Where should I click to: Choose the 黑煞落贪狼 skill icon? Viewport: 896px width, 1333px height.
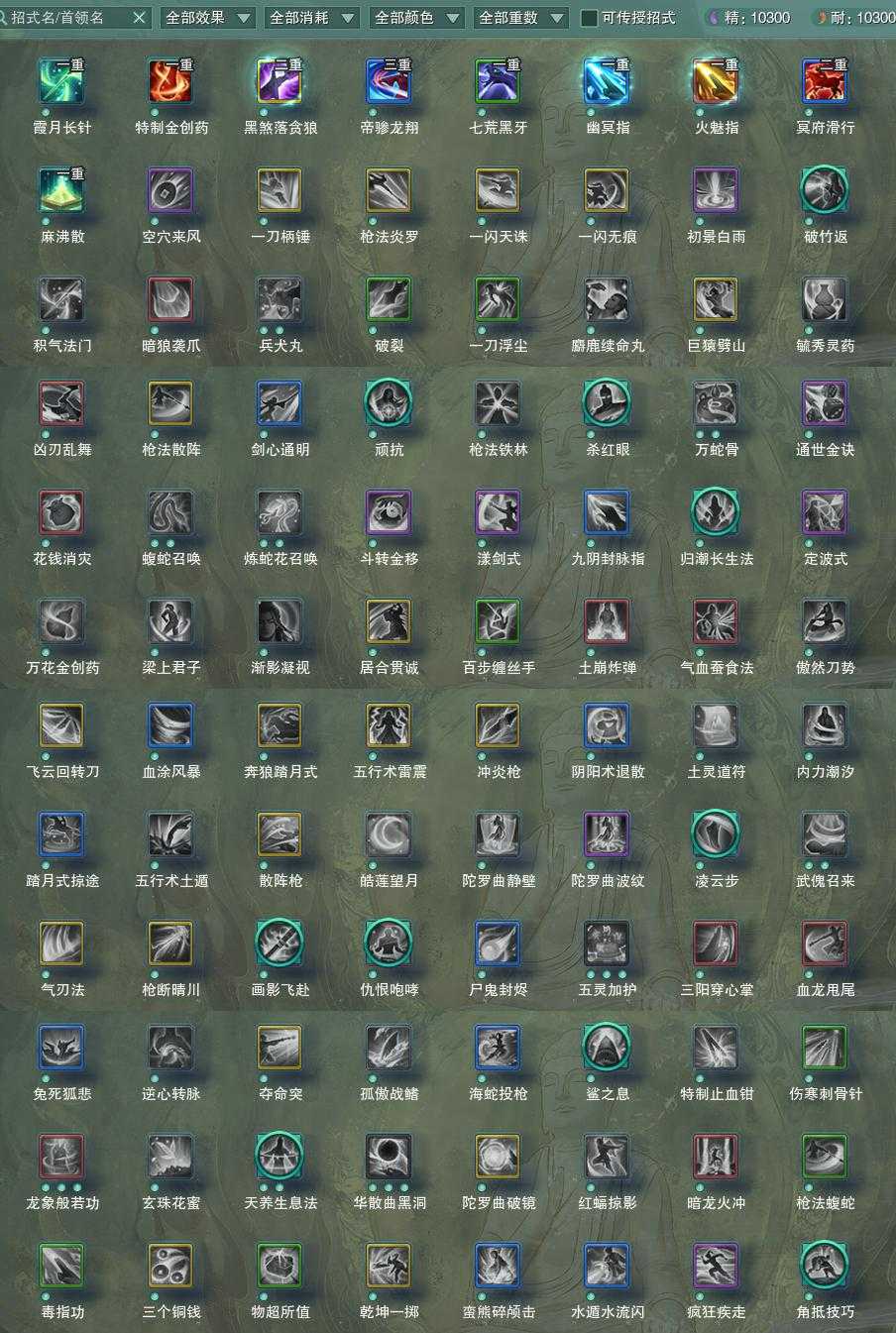(280, 81)
